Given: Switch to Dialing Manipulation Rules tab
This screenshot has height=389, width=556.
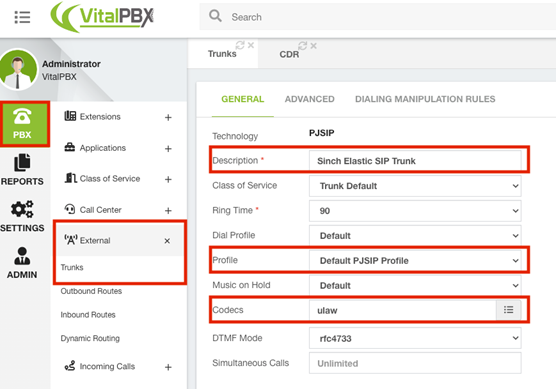Looking at the screenshot, I should 425,99.
